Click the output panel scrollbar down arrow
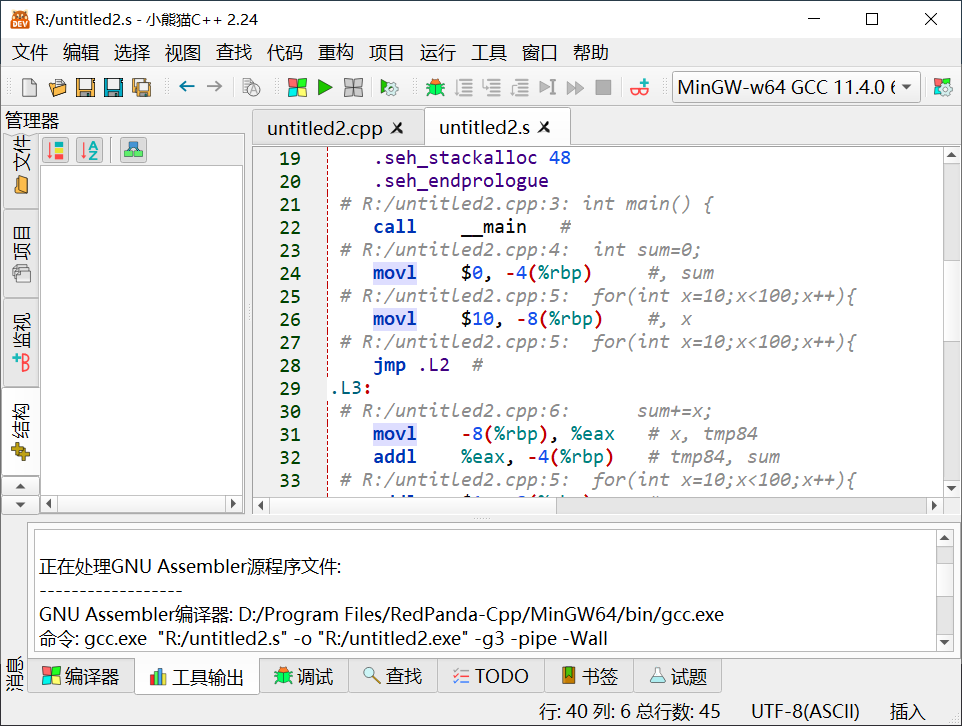962x726 pixels. point(944,642)
